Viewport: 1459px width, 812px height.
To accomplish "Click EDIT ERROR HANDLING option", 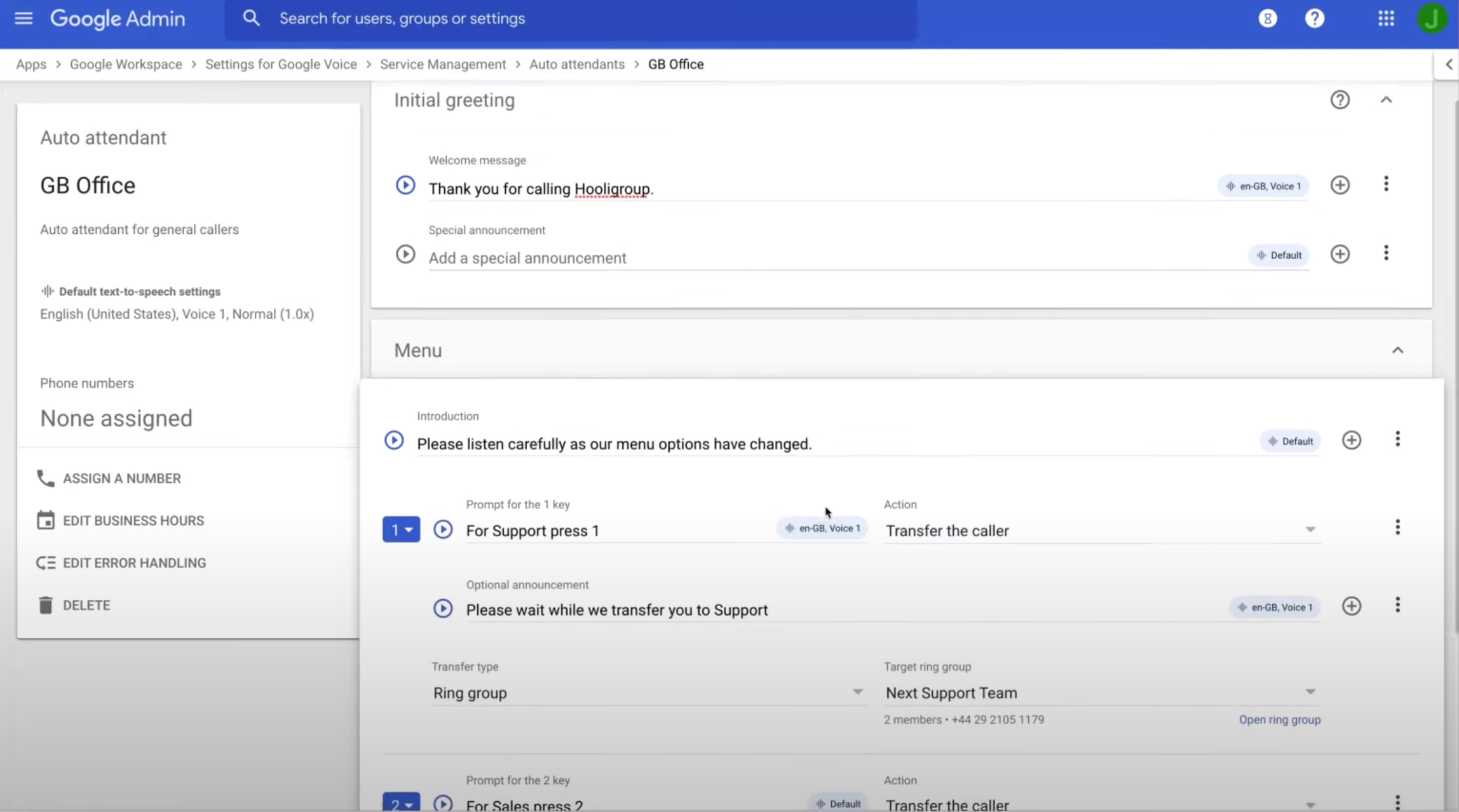I will [134, 562].
